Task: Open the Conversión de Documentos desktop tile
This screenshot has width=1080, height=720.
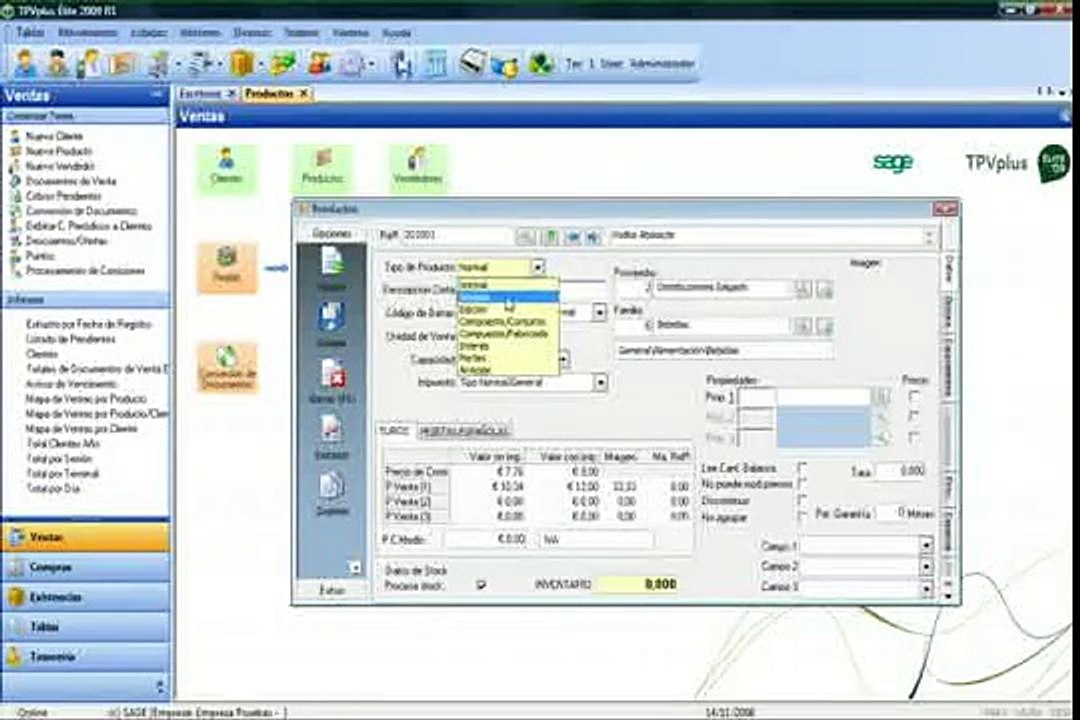Action: coord(227,368)
